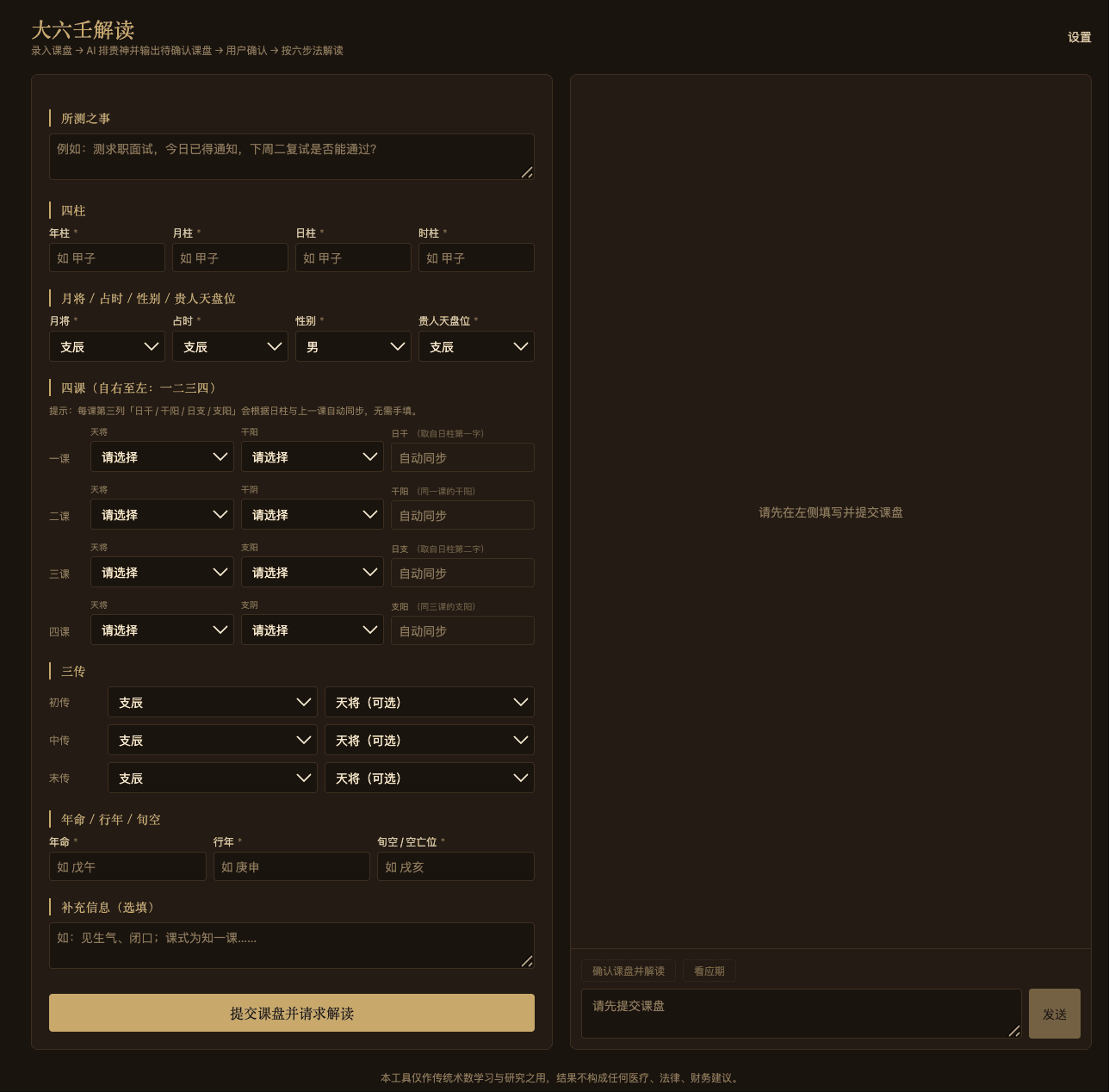The width and height of the screenshot is (1109, 1092).
Task: Click 一课 日干 auto-sync field
Action: coord(462,457)
